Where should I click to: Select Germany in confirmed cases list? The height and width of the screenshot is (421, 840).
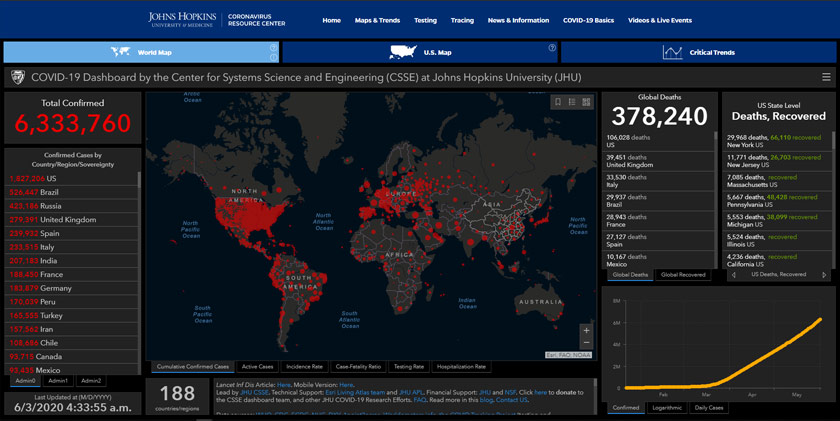point(71,288)
